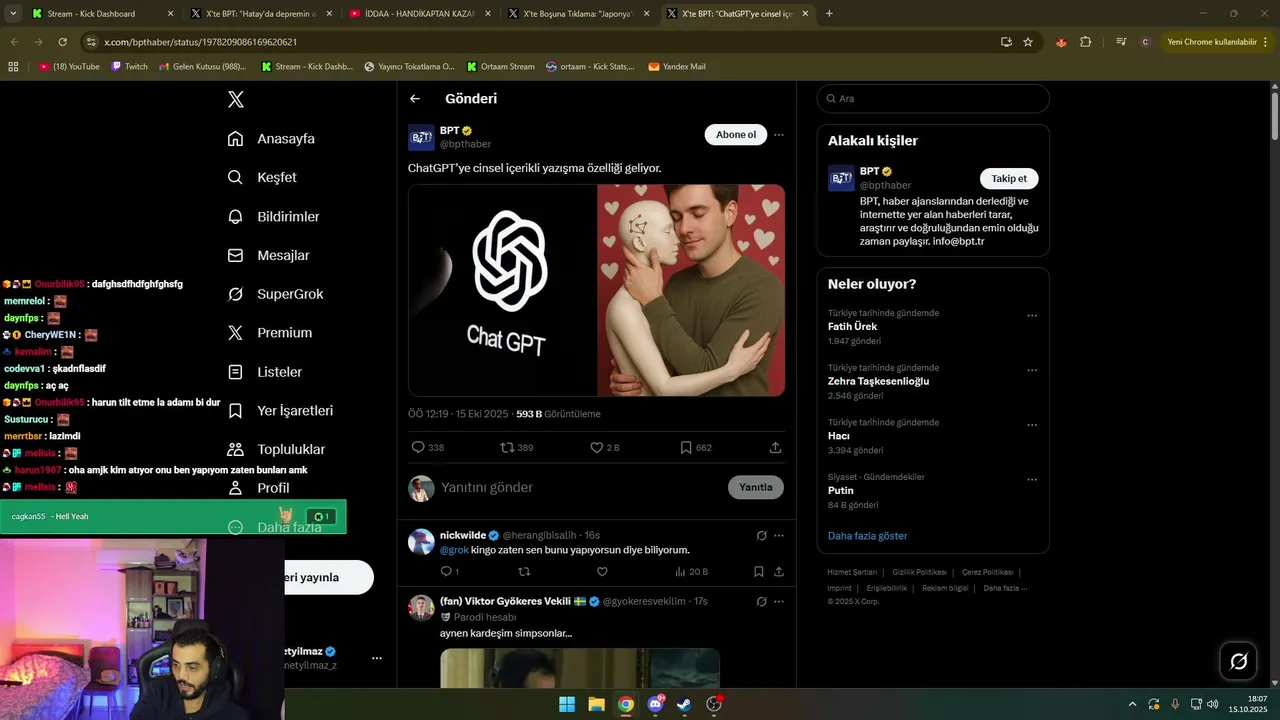Image resolution: width=1280 pixels, height=720 pixels.
Task: Open options for Putin trend
Action: pyautogui.click(x=1032, y=480)
